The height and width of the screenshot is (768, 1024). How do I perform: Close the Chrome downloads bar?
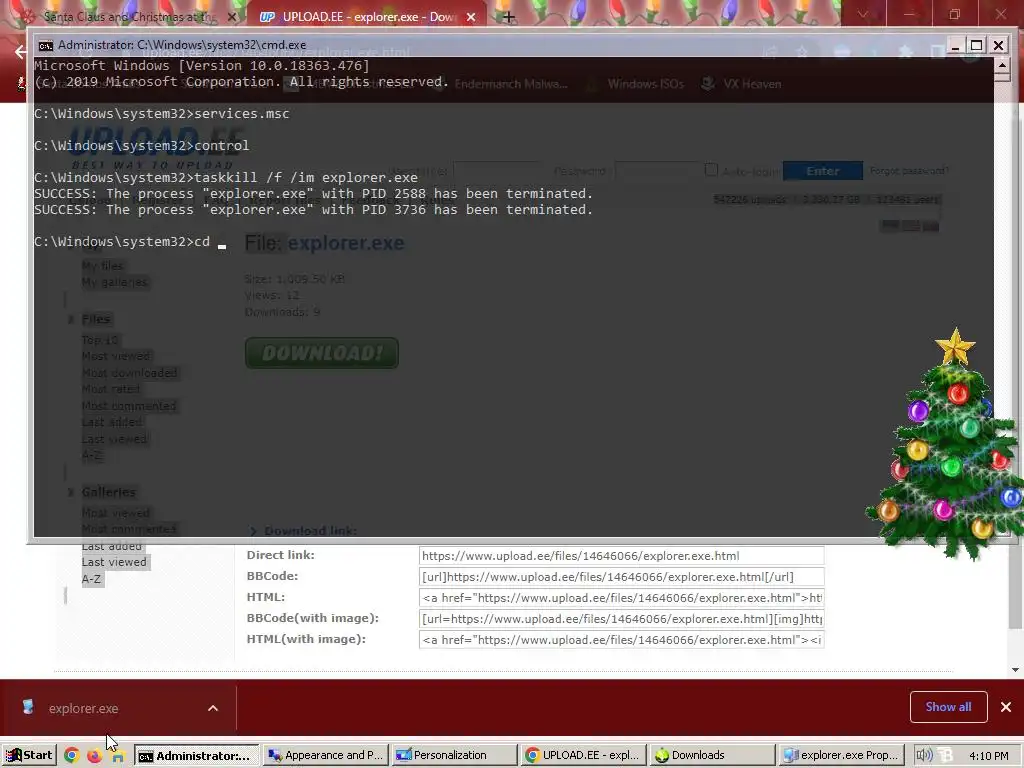tap(1006, 707)
